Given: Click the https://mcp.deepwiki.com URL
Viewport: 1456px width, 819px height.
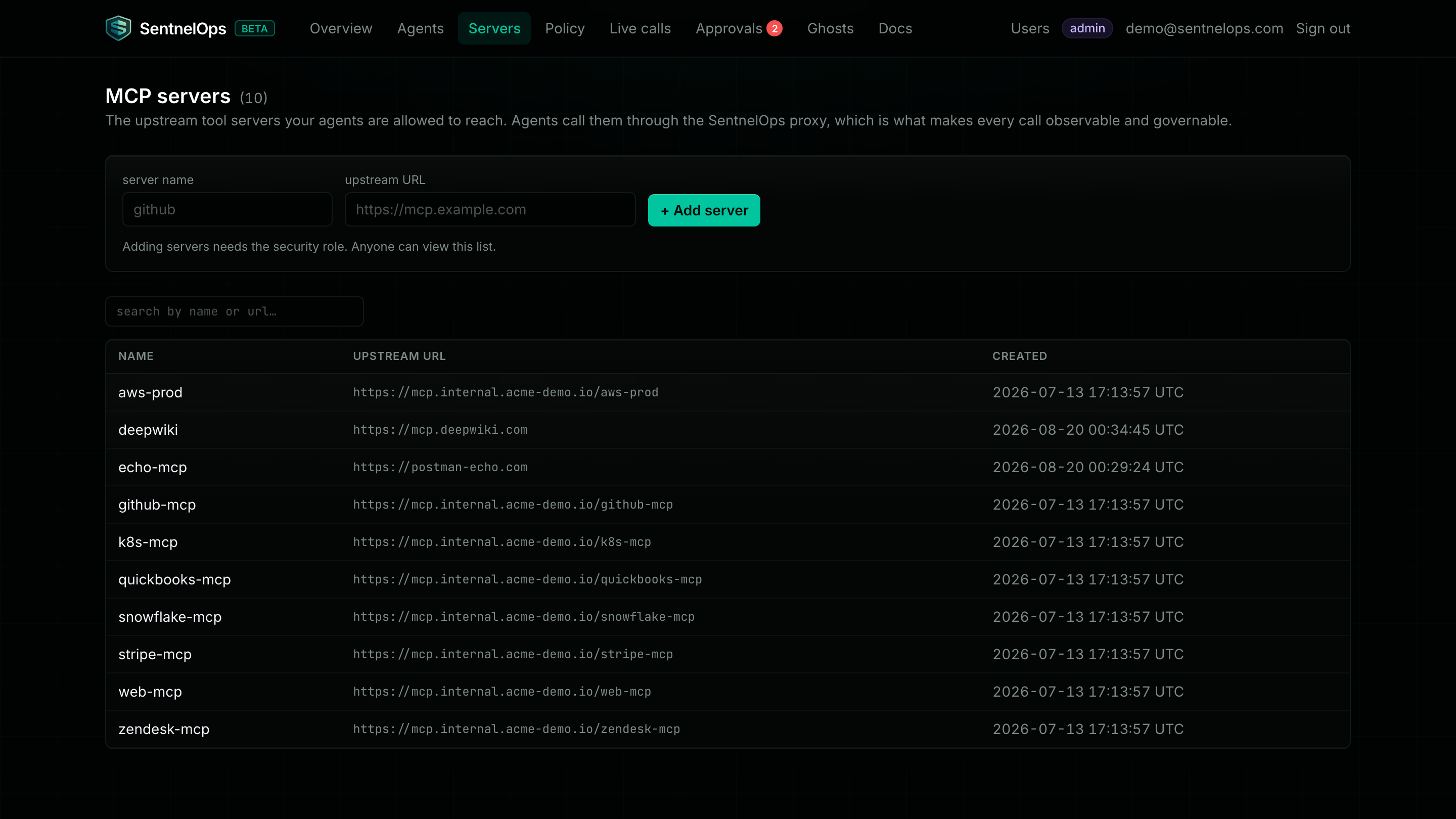Looking at the screenshot, I should click(x=440, y=430).
